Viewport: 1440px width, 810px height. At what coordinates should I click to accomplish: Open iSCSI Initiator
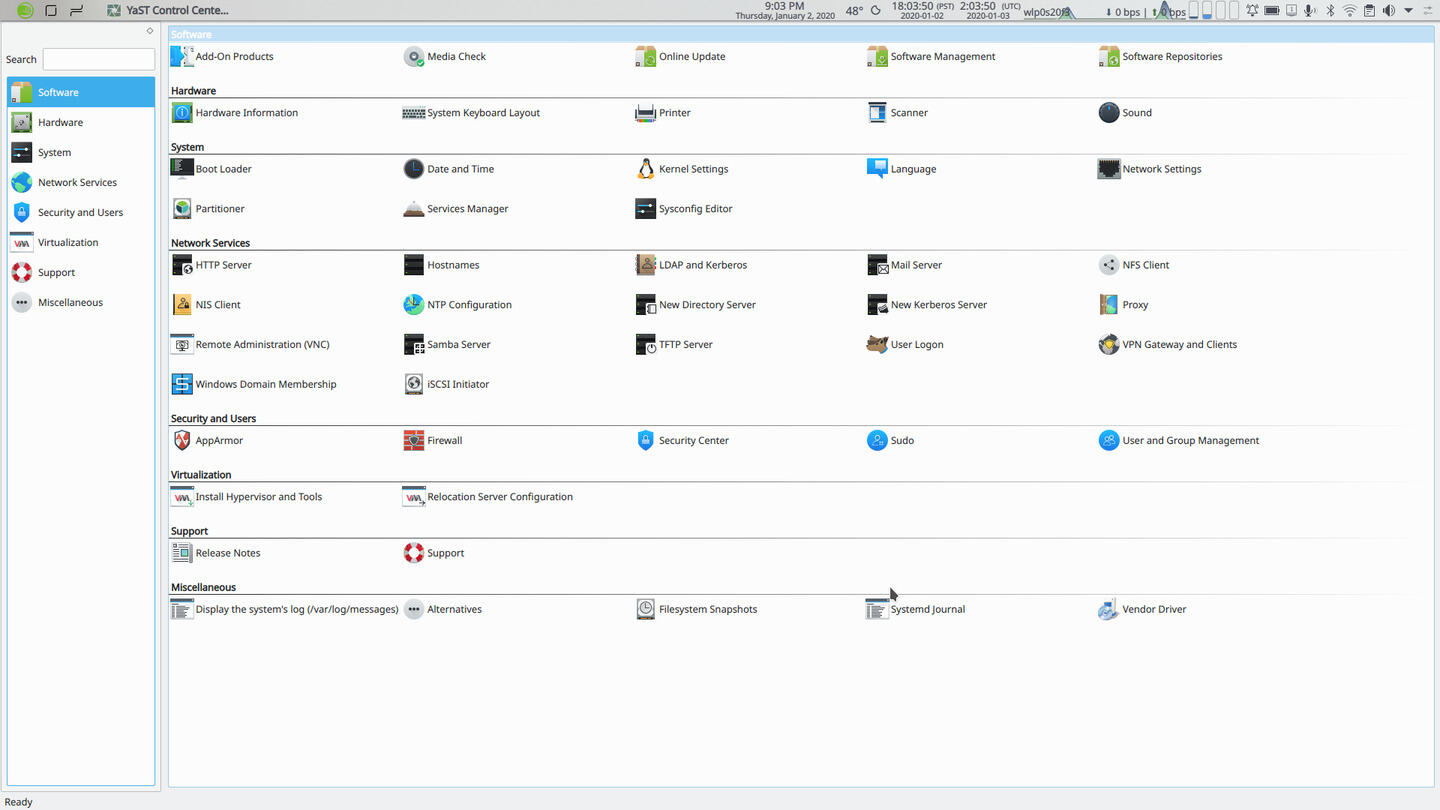point(446,385)
